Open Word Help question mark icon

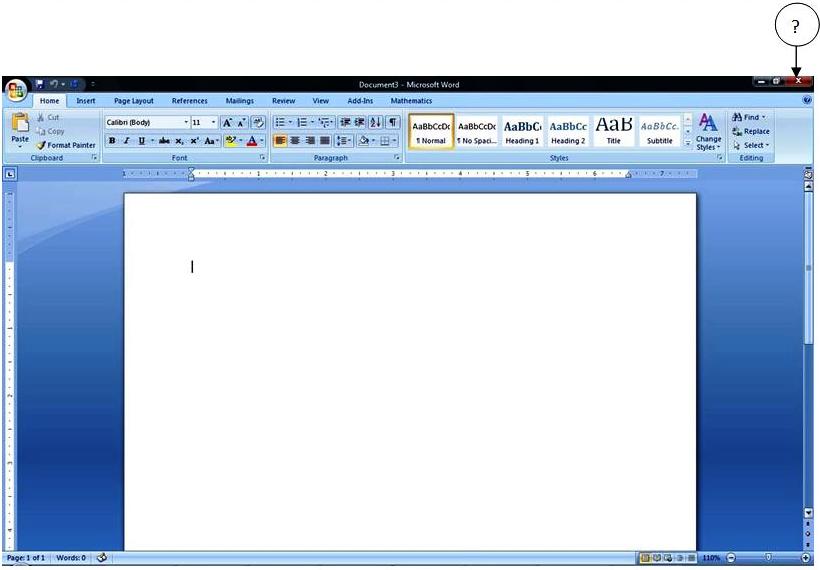pos(807,100)
